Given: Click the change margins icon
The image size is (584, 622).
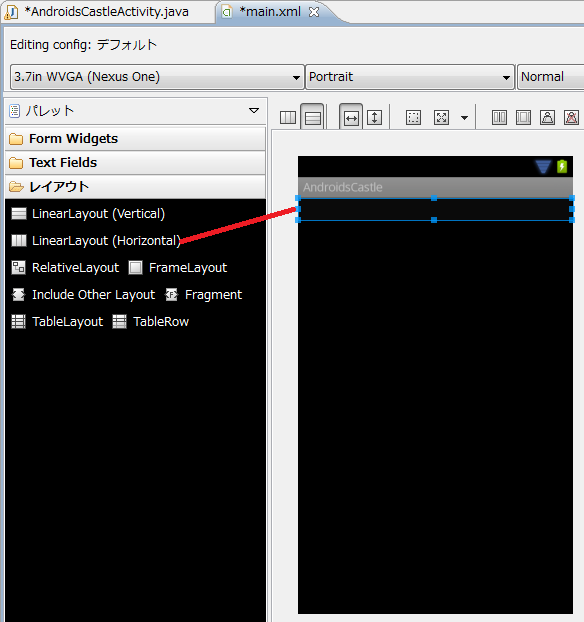Looking at the screenshot, I should pos(413,117).
